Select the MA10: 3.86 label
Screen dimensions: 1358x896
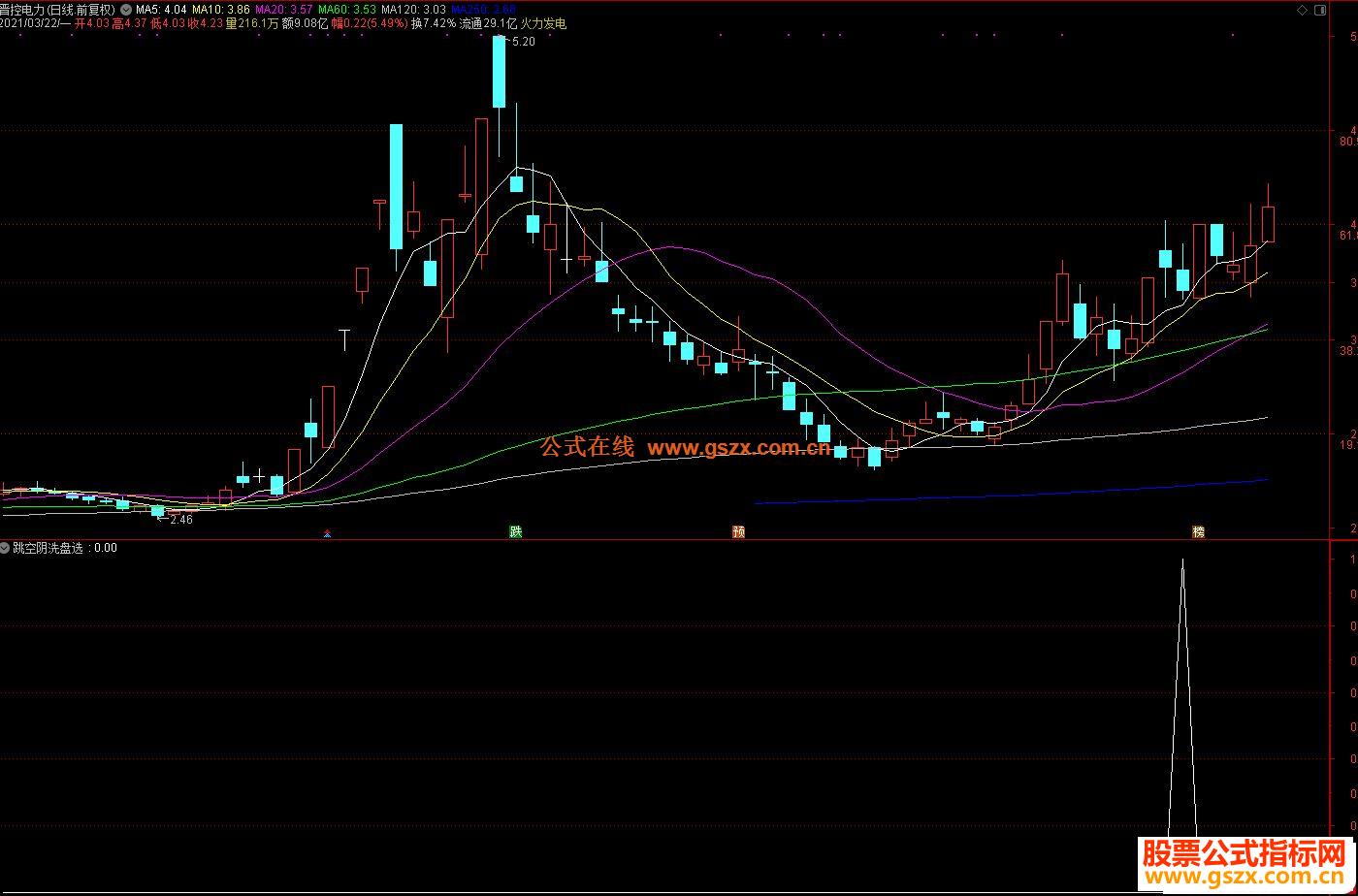(x=221, y=9)
